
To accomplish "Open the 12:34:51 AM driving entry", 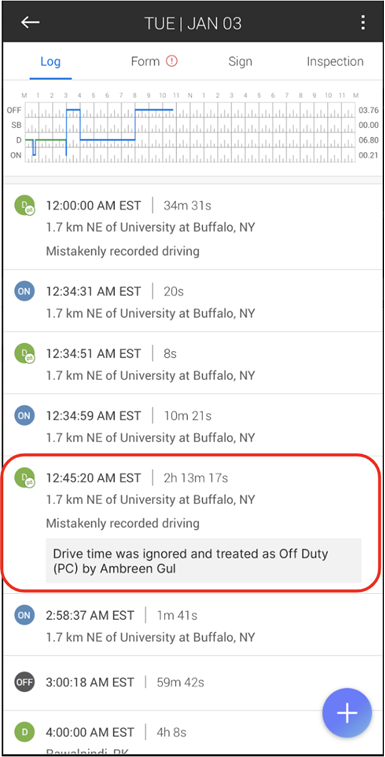I will pyautogui.click(x=193, y=363).
